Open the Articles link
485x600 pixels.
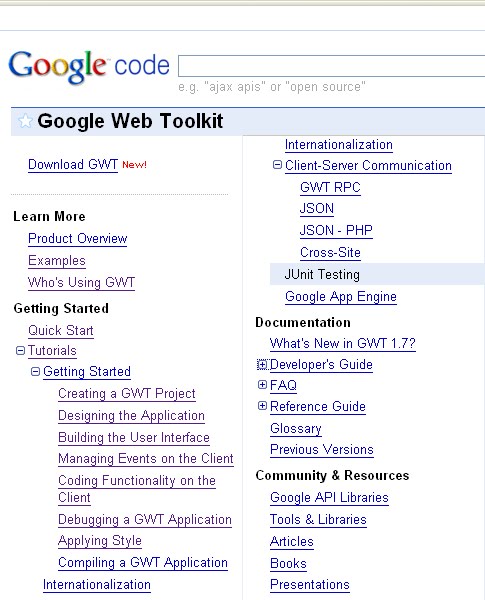(x=292, y=541)
